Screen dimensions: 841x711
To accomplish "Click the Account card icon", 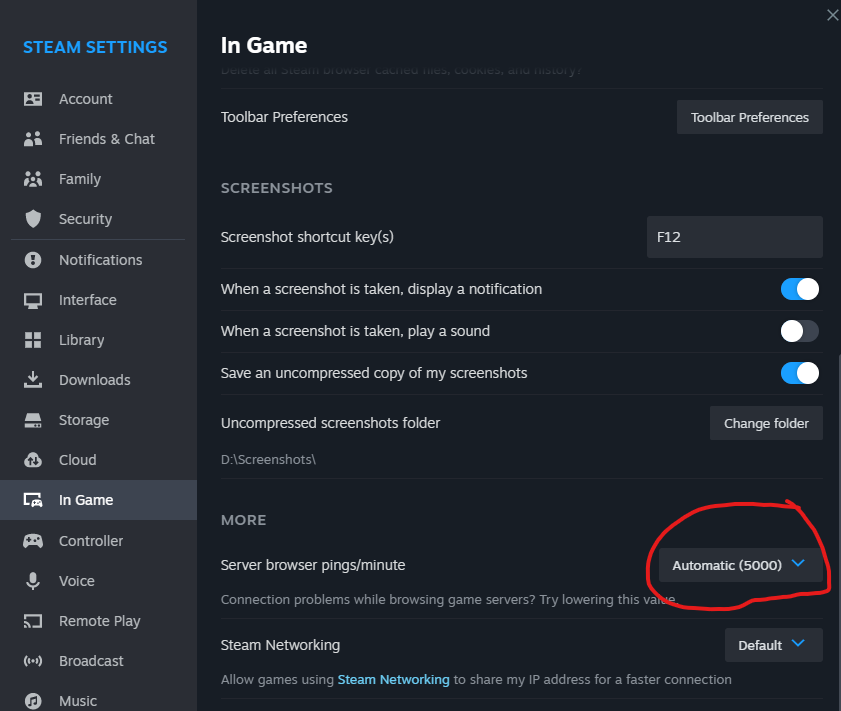I will pyautogui.click(x=33, y=99).
